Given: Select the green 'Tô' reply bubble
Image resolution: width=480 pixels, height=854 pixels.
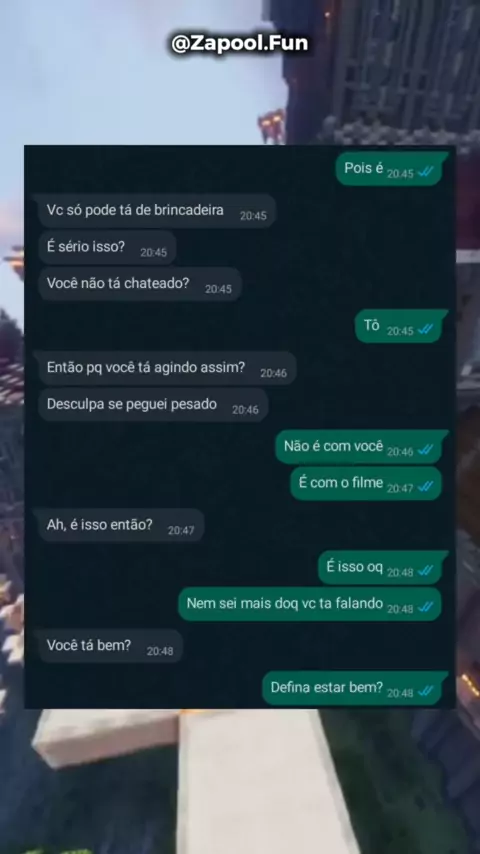Looking at the screenshot, I should [x=401, y=326].
